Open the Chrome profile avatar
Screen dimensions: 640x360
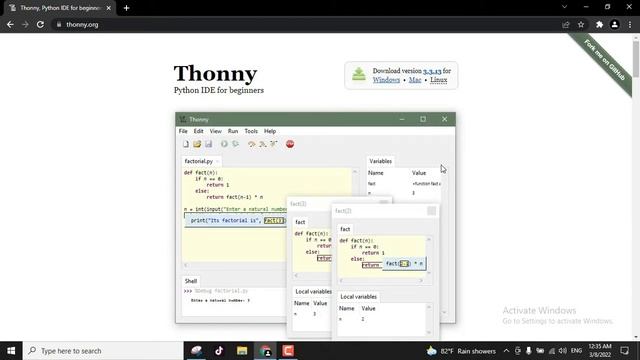[x=615, y=24]
